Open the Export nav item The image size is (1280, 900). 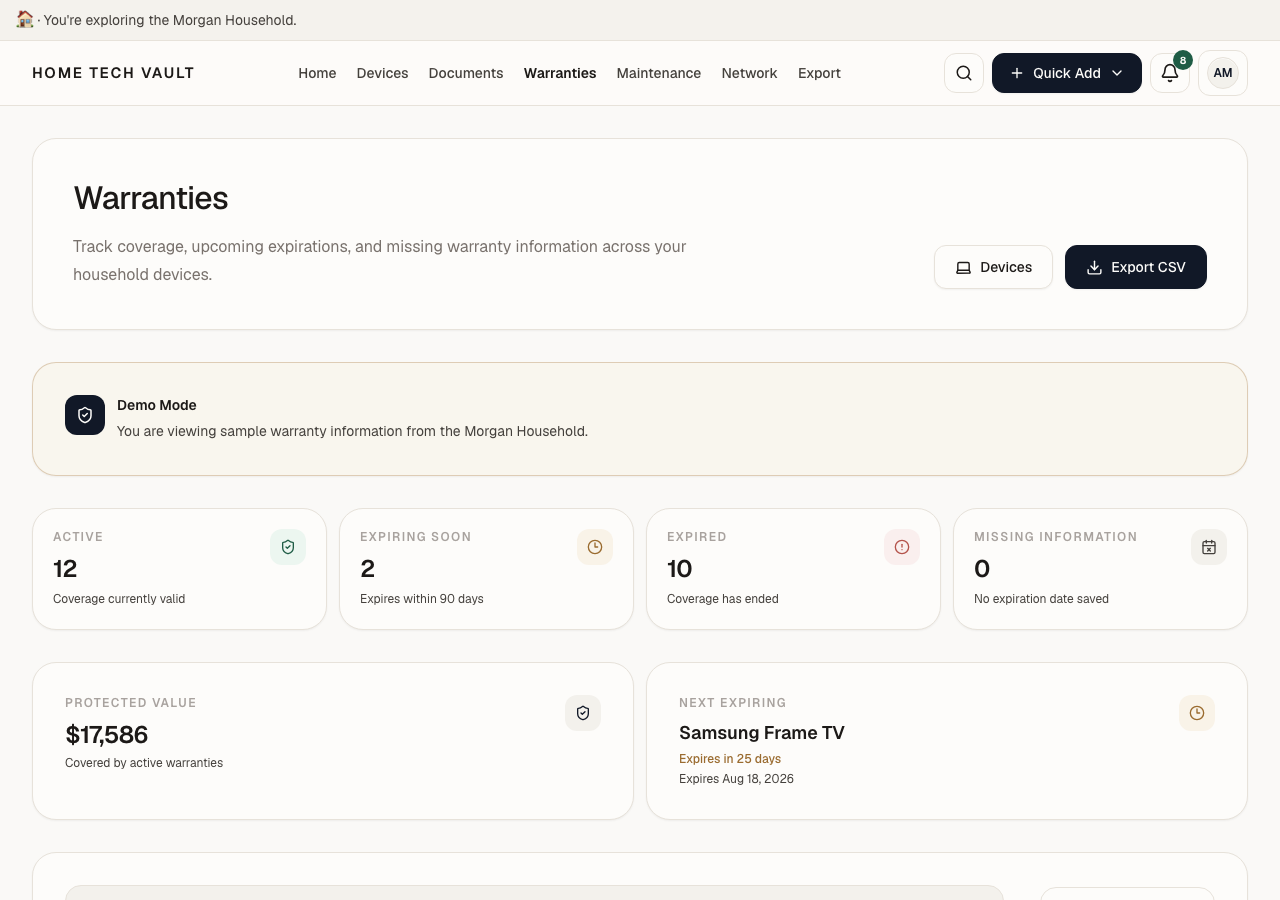(819, 73)
